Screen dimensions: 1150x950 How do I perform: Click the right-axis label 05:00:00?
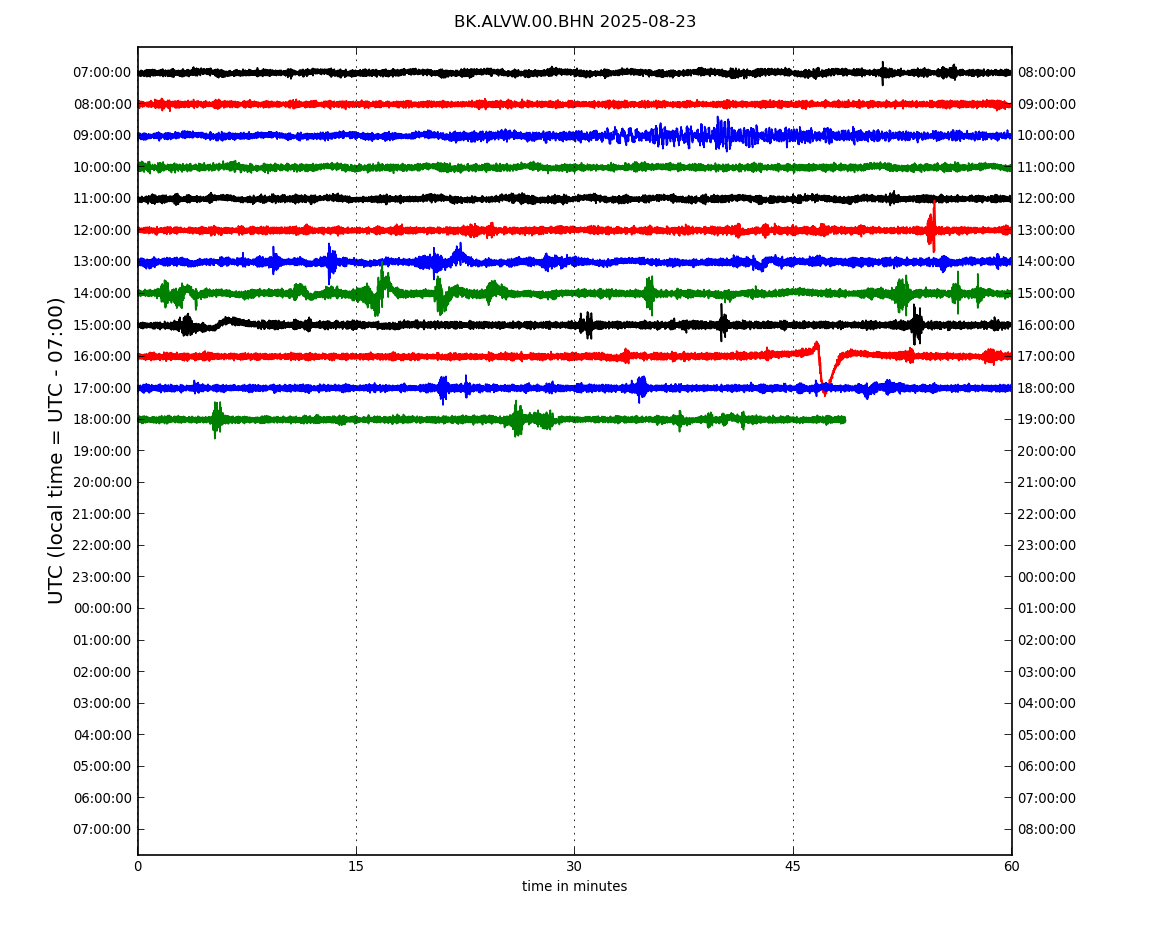[x=1047, y=735]
